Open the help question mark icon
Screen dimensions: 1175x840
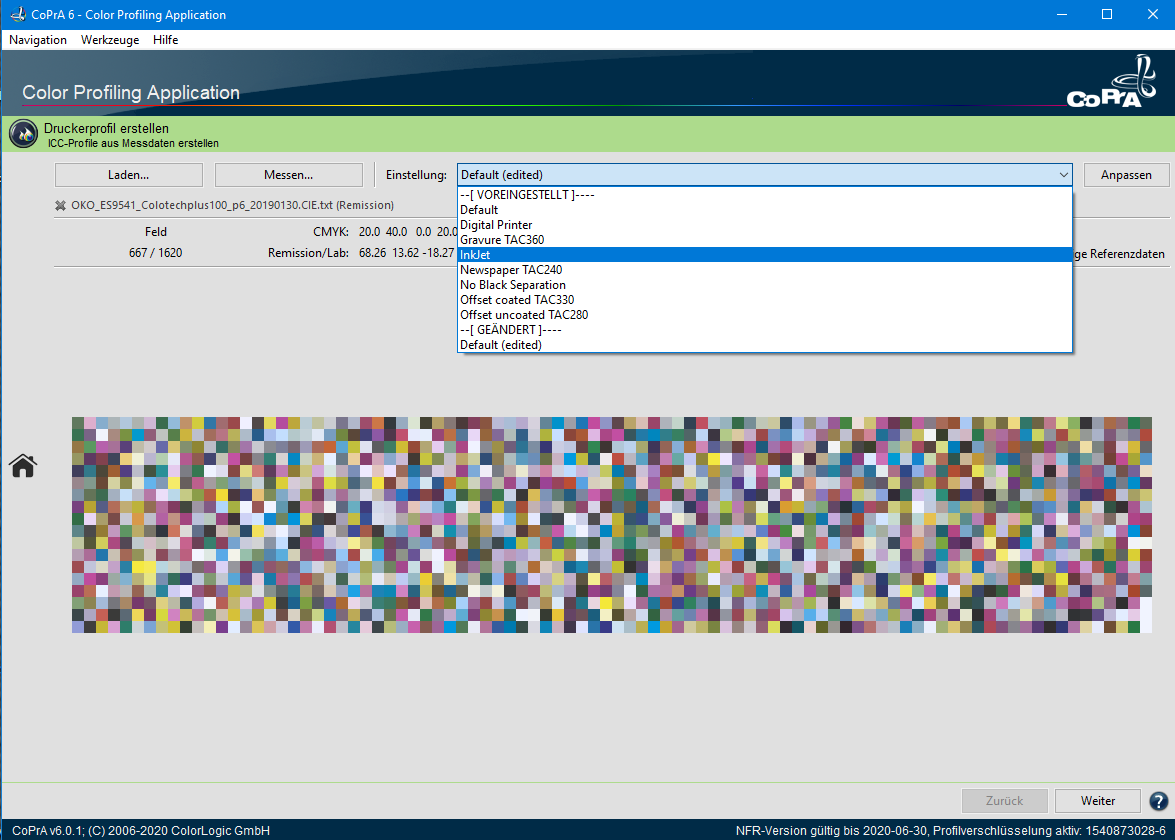[1158, 801]
